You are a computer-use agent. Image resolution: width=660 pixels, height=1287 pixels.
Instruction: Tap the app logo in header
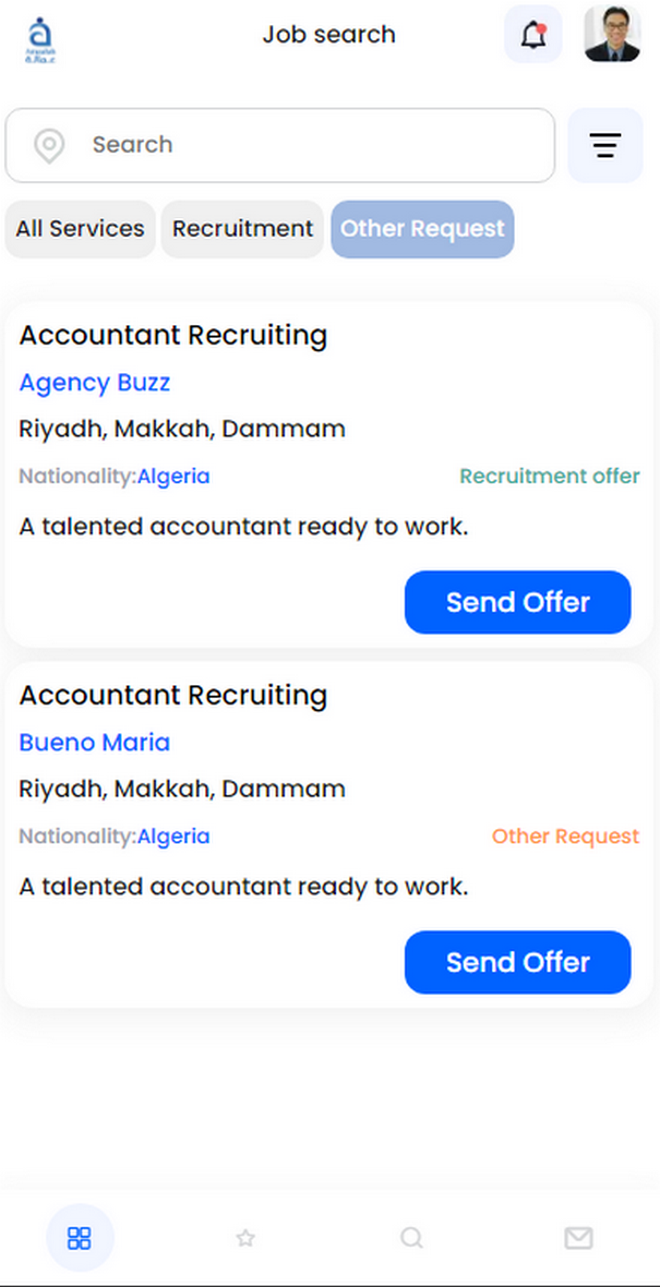click(x=41, y=40)
